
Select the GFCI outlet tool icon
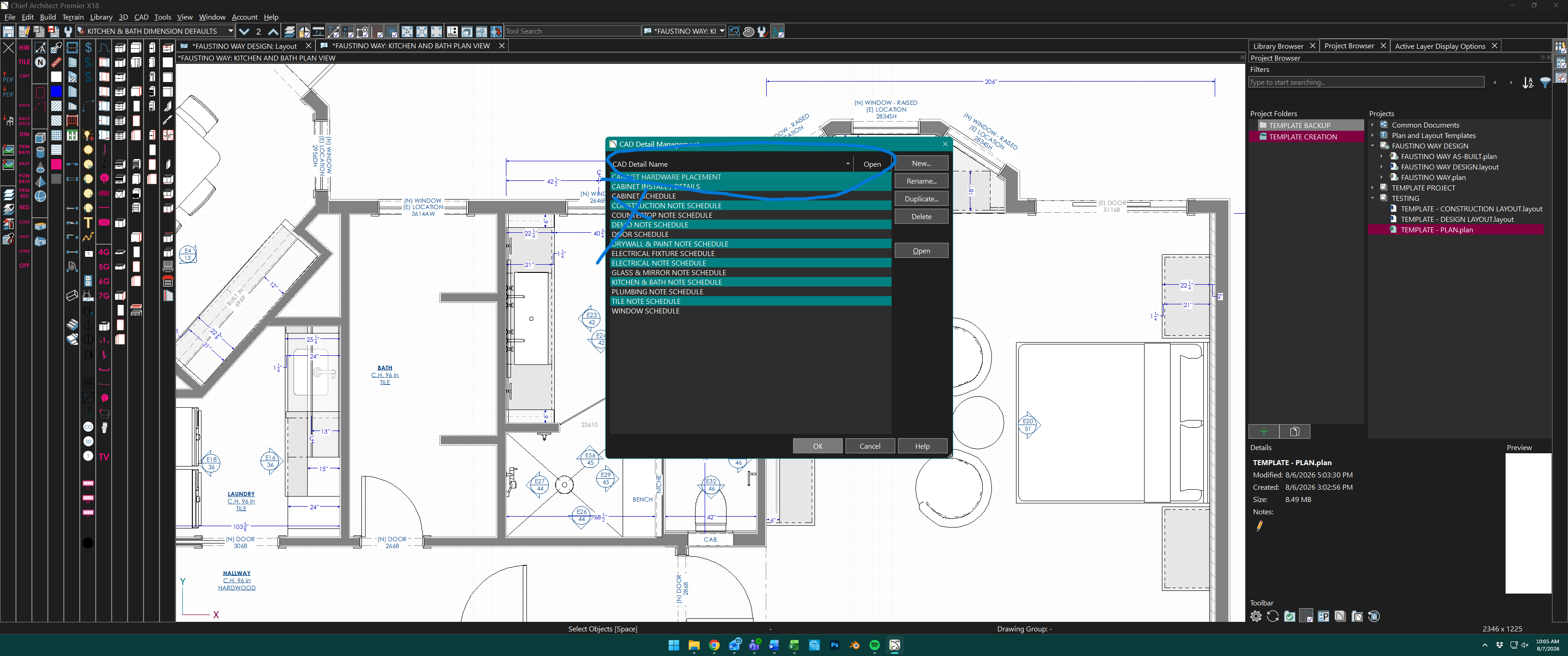[x=88, y=296]
